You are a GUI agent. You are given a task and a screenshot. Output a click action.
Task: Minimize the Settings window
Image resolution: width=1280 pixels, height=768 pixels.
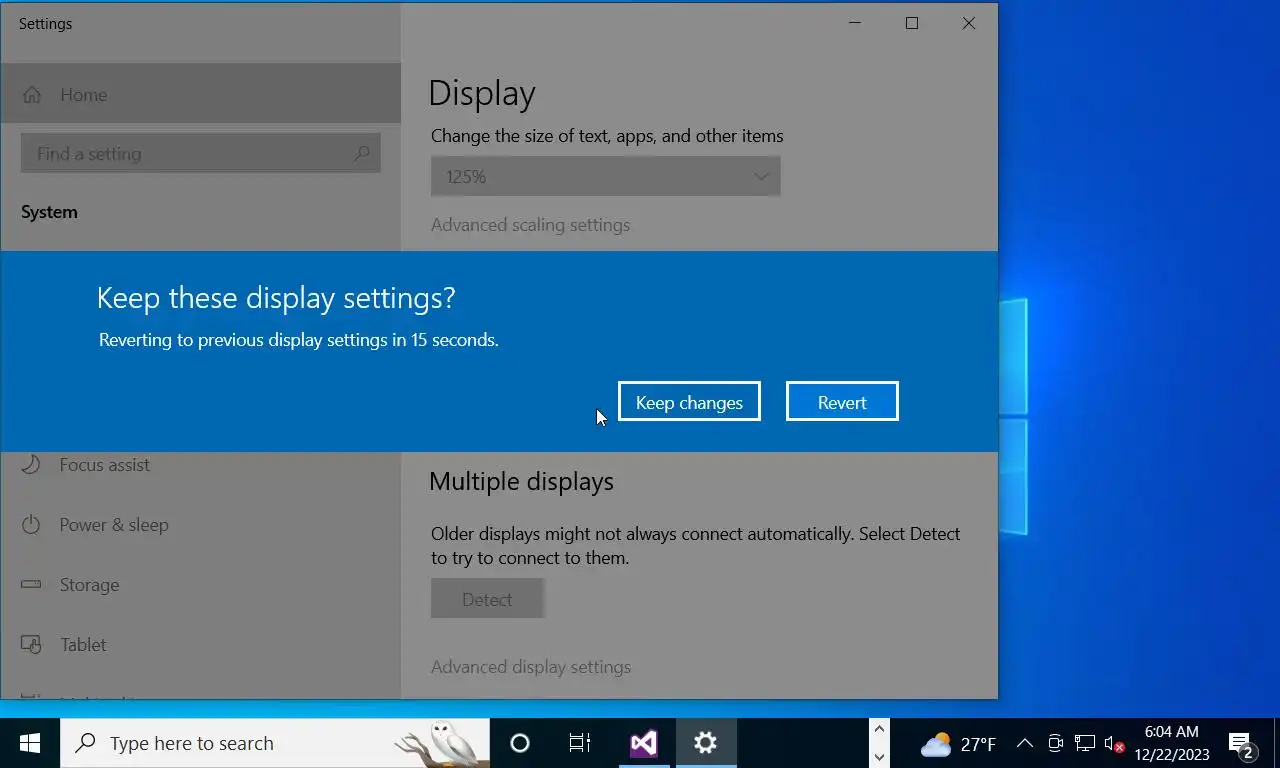tap(855, 23)
